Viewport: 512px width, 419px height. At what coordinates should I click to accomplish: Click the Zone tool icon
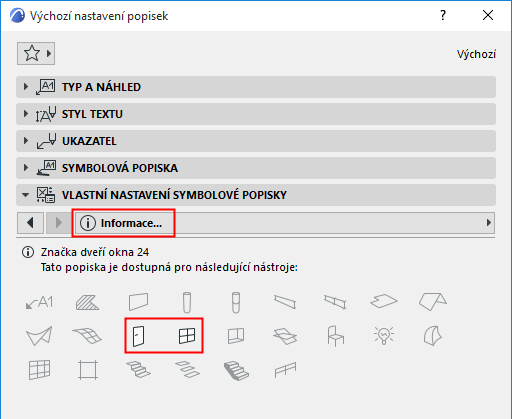(x=88, y=370)
